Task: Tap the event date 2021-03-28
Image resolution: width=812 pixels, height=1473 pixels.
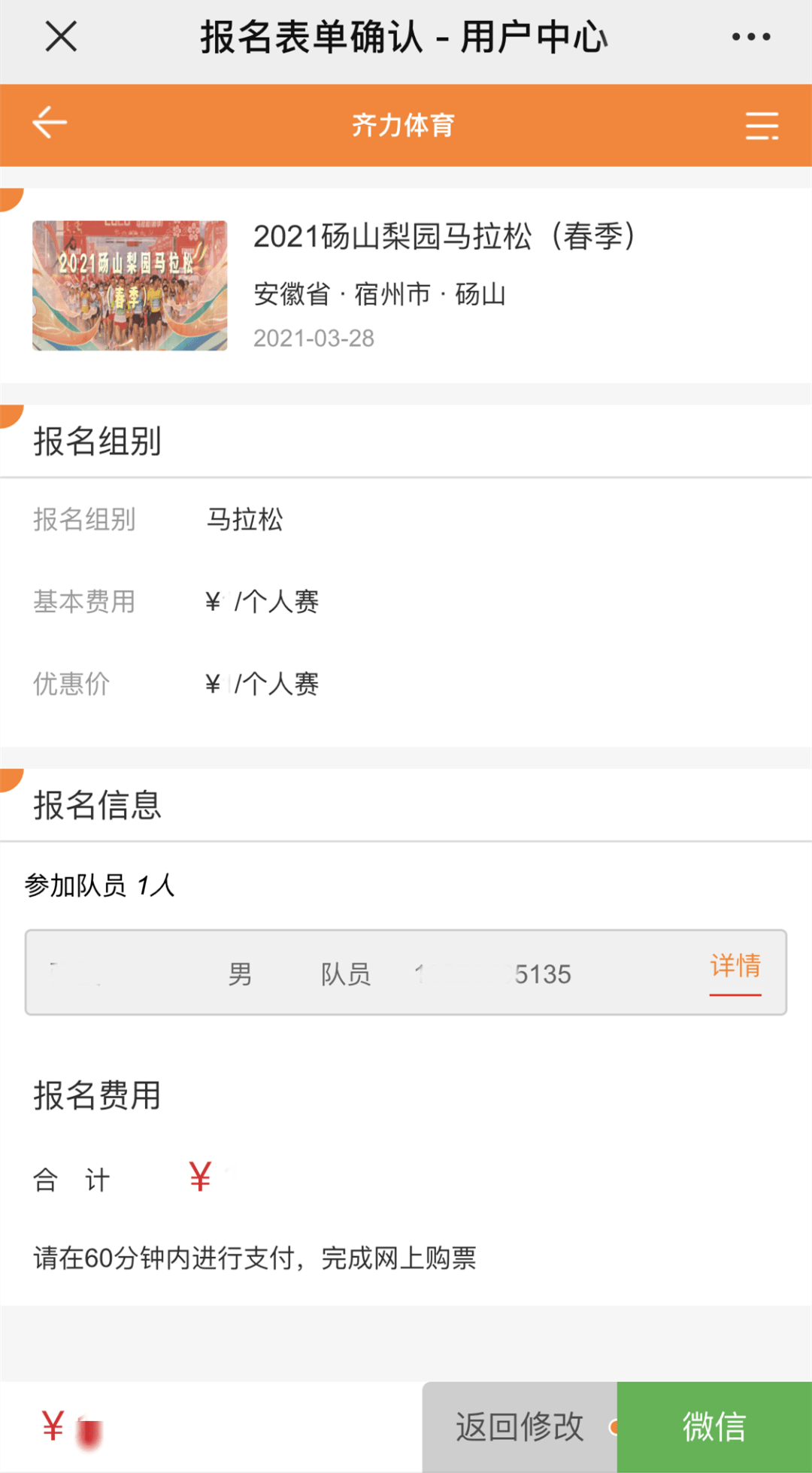Action: 314,339
